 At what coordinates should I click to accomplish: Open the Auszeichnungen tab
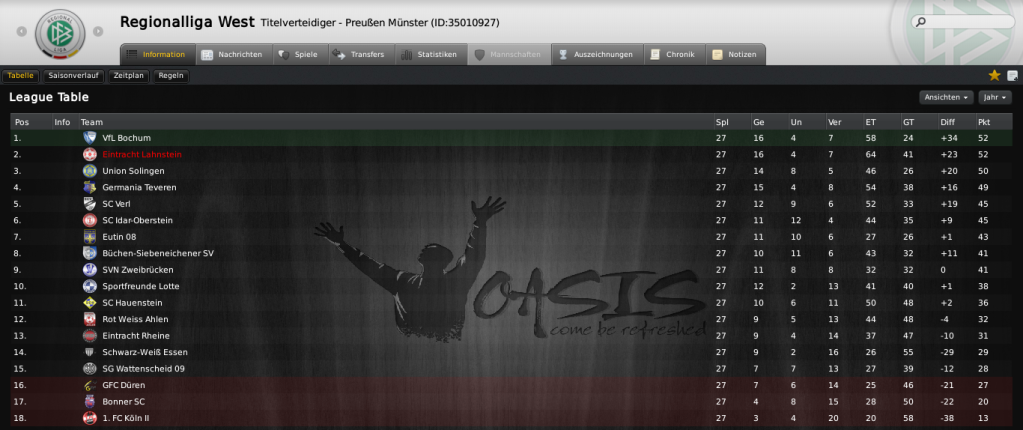click(x=596, y=54)
